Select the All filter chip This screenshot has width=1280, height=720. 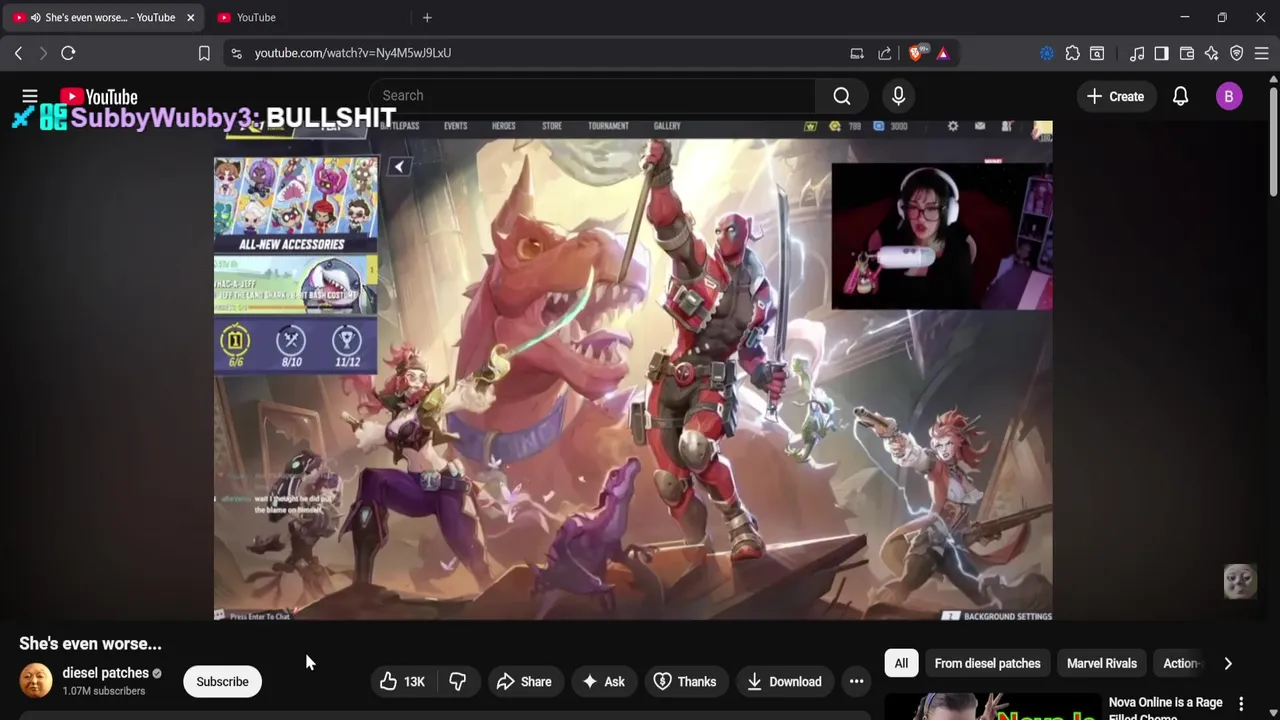click(x=901, y=663)
